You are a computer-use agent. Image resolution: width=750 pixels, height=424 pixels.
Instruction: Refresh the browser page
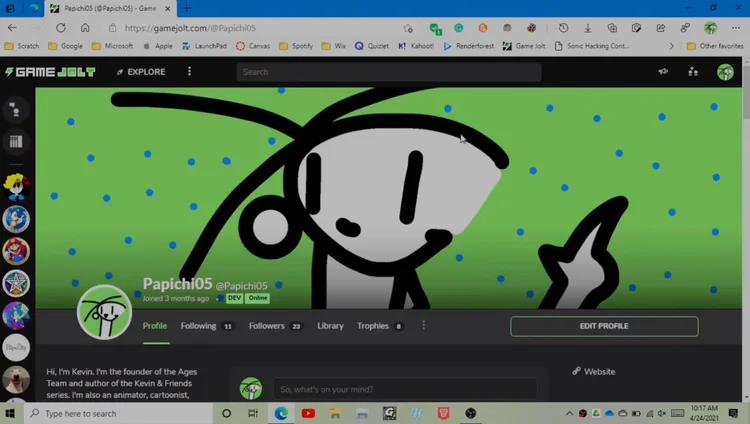tap(61, 28)
